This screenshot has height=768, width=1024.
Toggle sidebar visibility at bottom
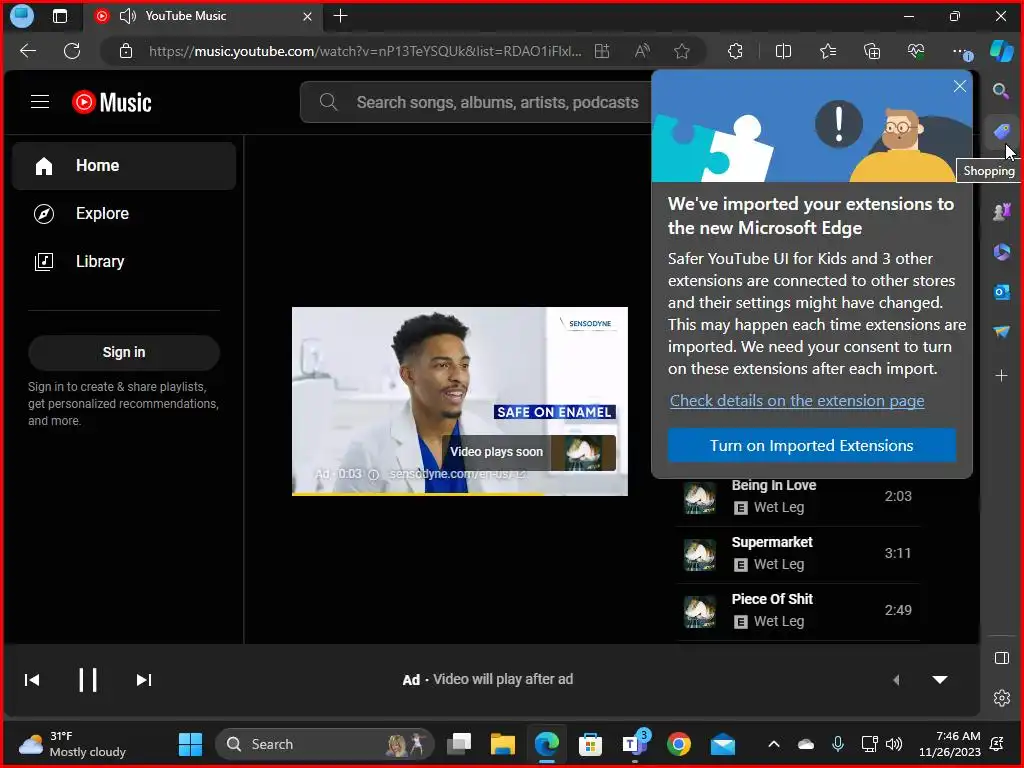tap(1001, 658)
